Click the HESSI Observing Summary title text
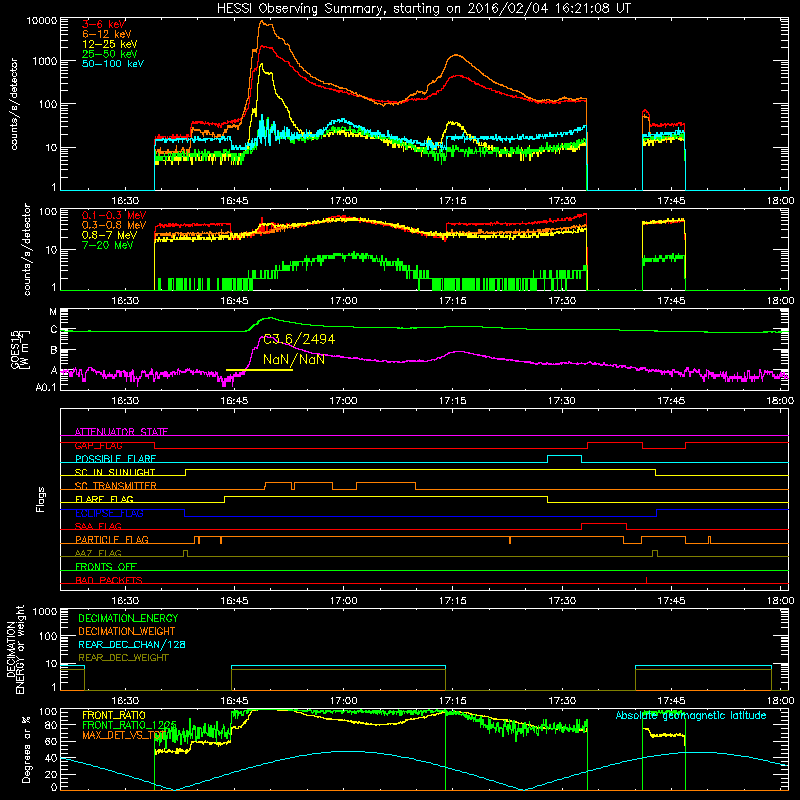Screen dimensions: 800x800 (423, 8)
